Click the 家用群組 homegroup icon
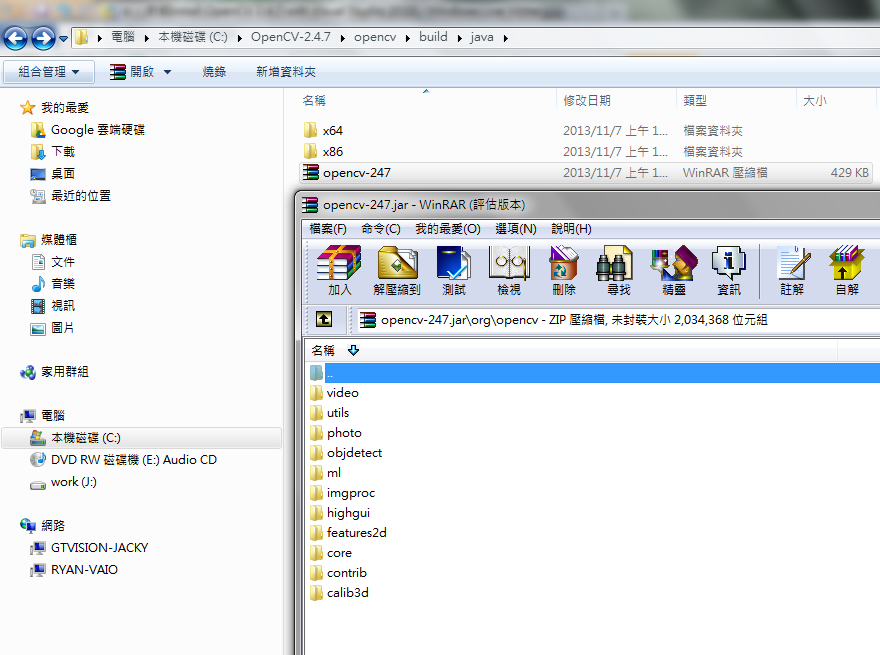Image resolution: width=880 pixels, height=655 pixels. (x=28, y=372)
